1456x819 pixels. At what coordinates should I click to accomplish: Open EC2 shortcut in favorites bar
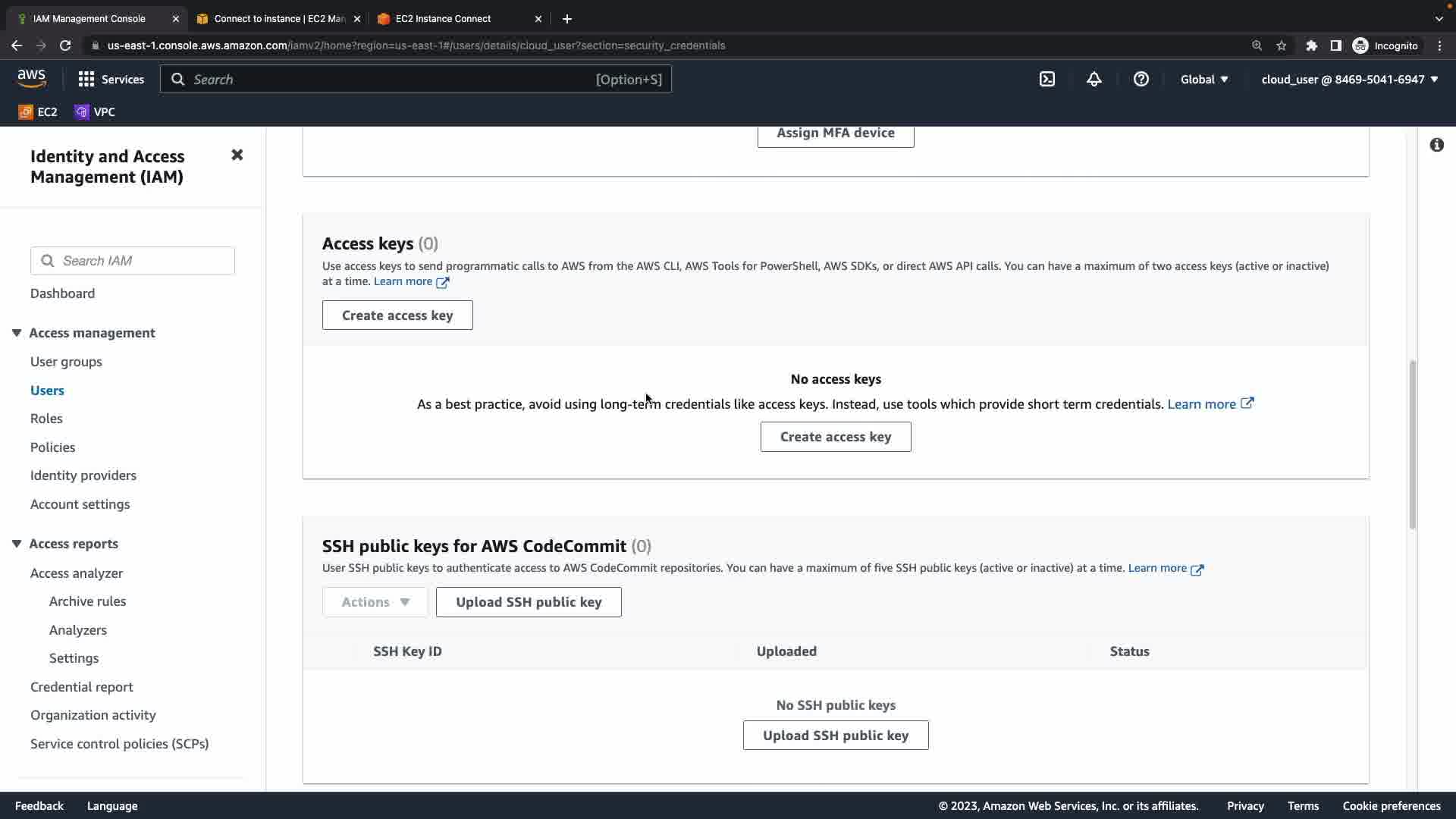point(38,112)
